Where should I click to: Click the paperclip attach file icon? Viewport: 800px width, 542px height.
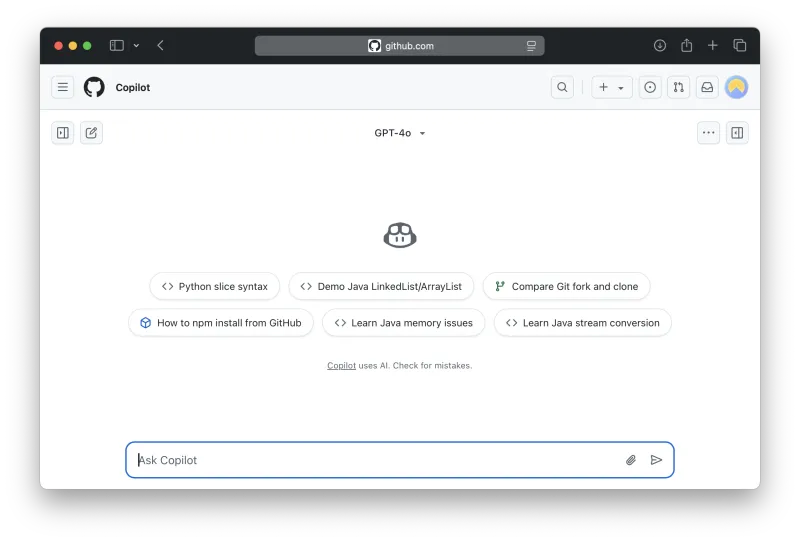[631, 460]
